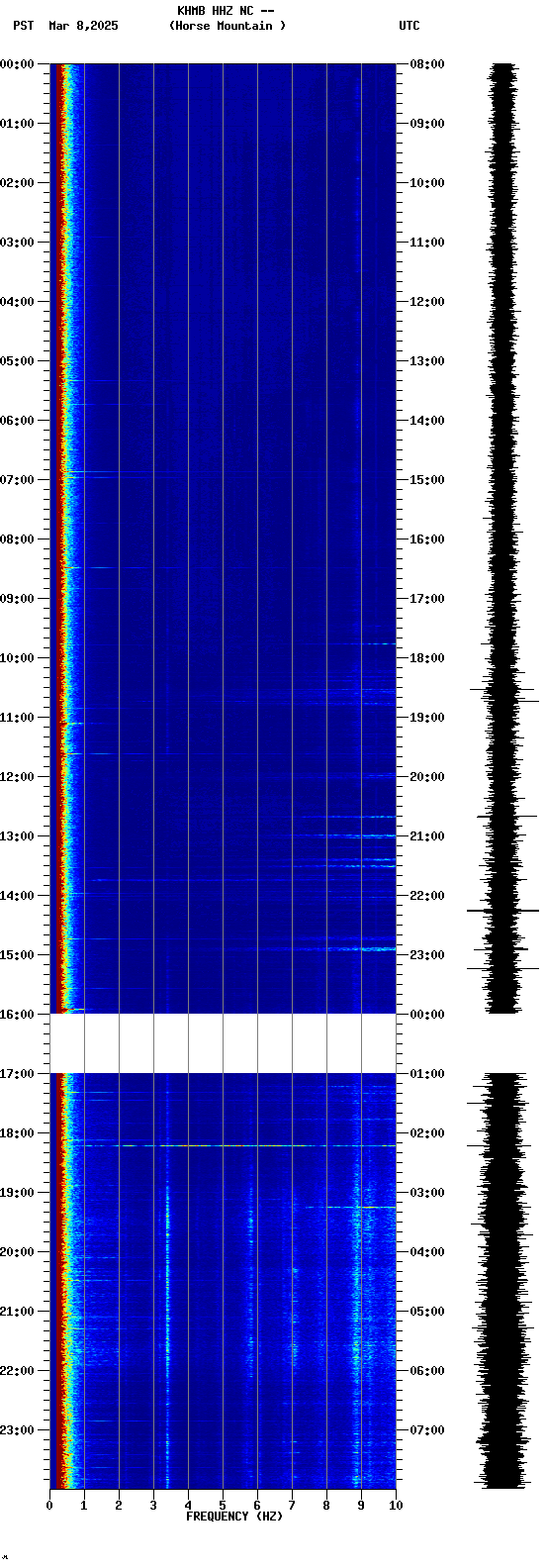The height and width of the screenshot is (1568, 546).
Task: Click the 18:00 UTC time label
Action: click(427, 658)
